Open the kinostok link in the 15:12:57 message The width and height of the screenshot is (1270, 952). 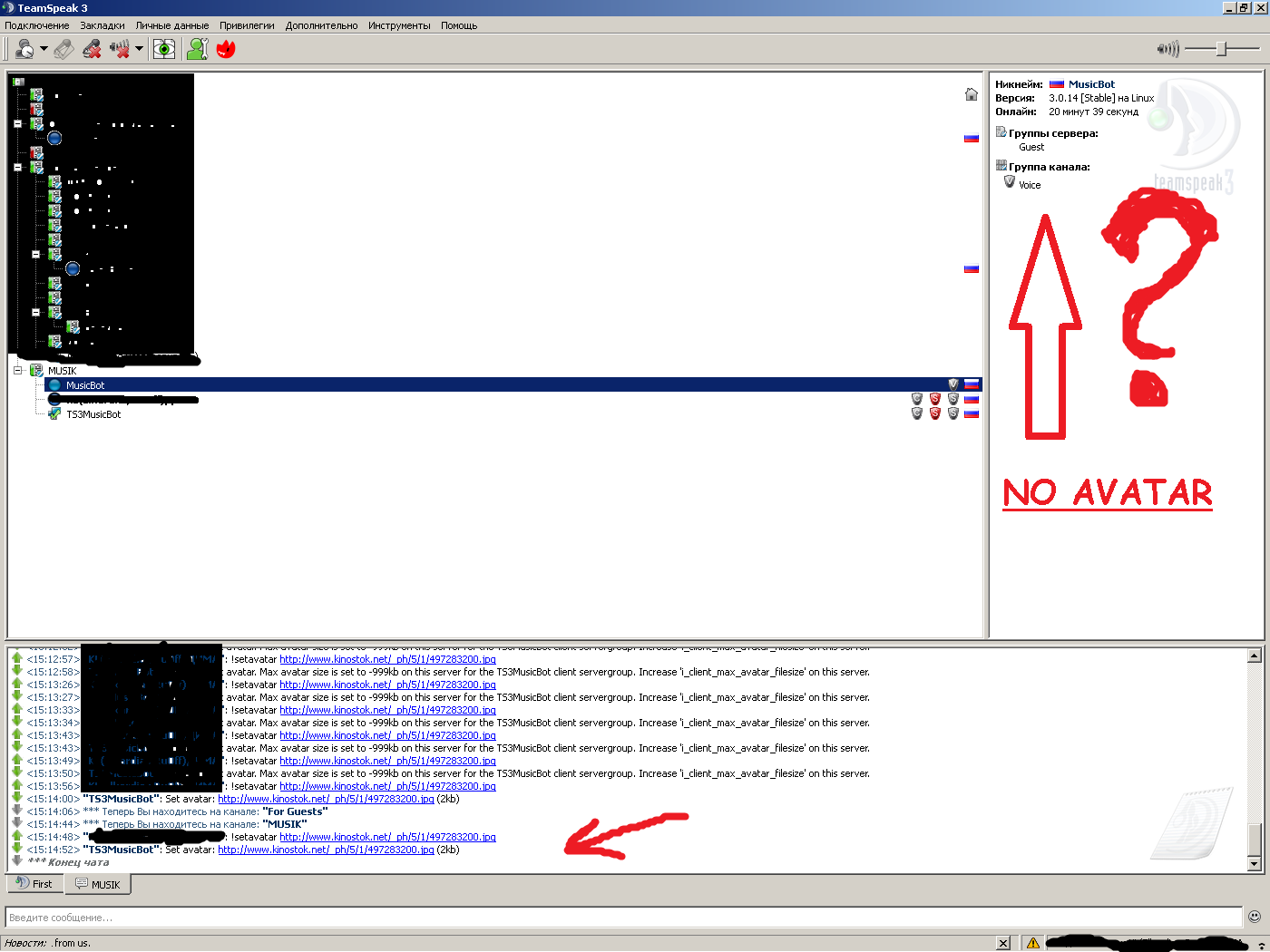[387, 659]
